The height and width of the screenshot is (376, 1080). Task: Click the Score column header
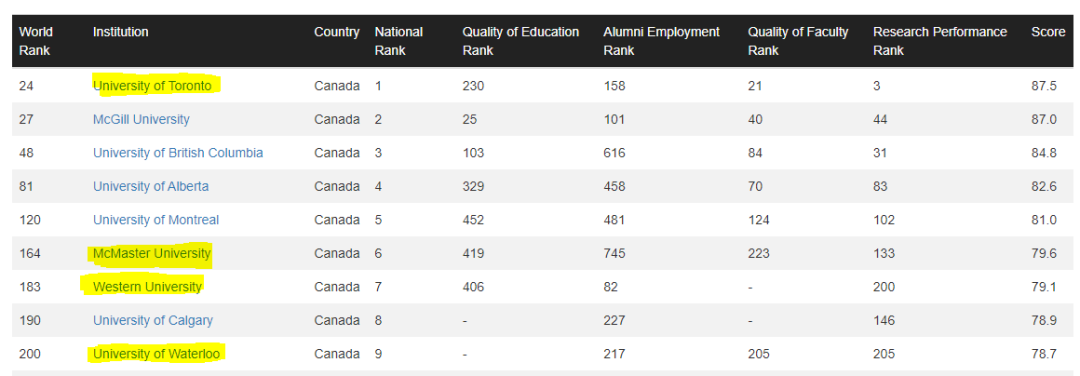1048,32
